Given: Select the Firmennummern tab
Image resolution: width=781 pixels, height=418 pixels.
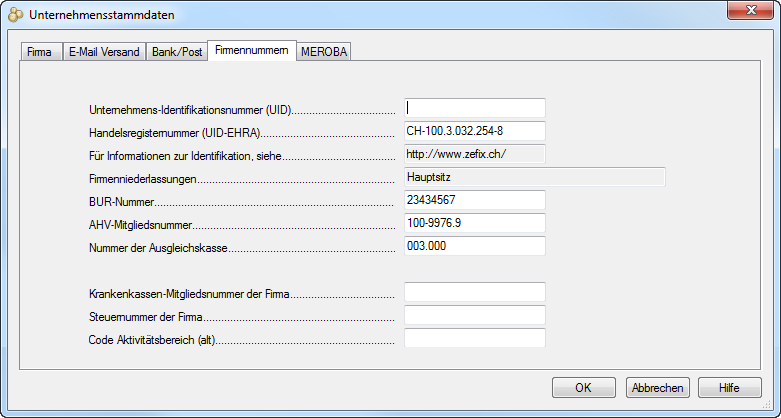Looking at the screenshot, I should click(252, 51).
